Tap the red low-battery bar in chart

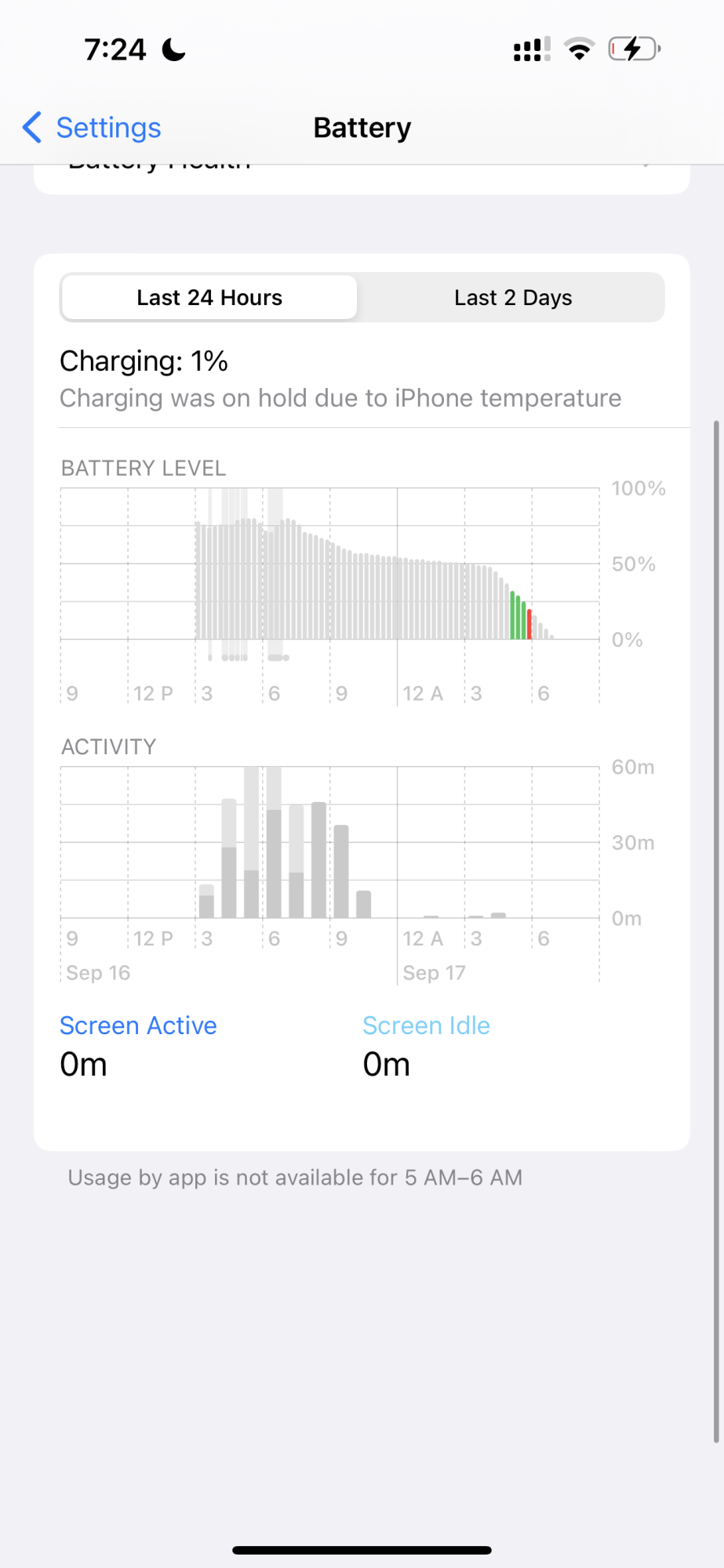click(x=530, y=624)
